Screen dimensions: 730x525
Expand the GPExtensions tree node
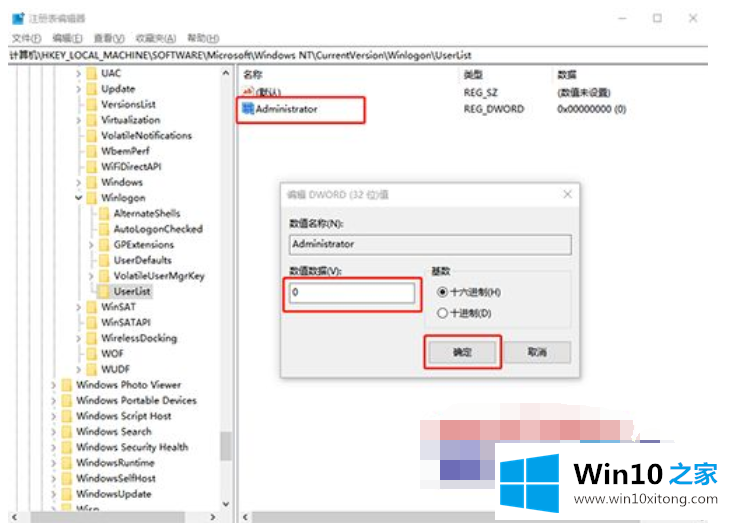pos(91,244)
